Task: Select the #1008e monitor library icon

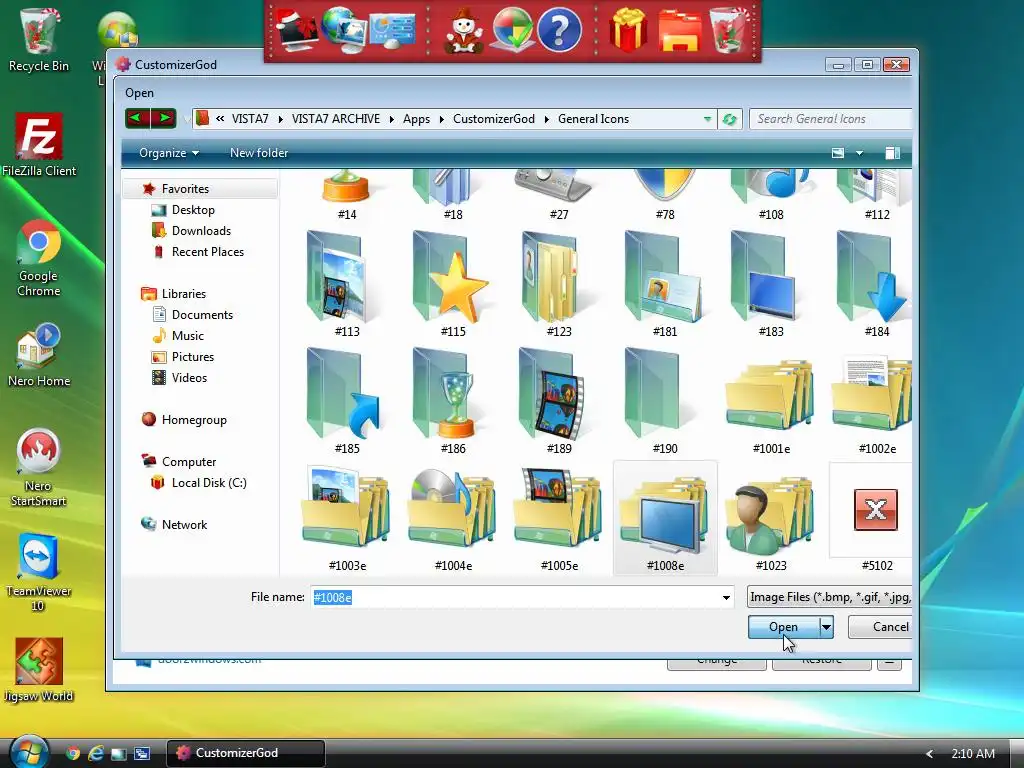Action: click(665, 516)
